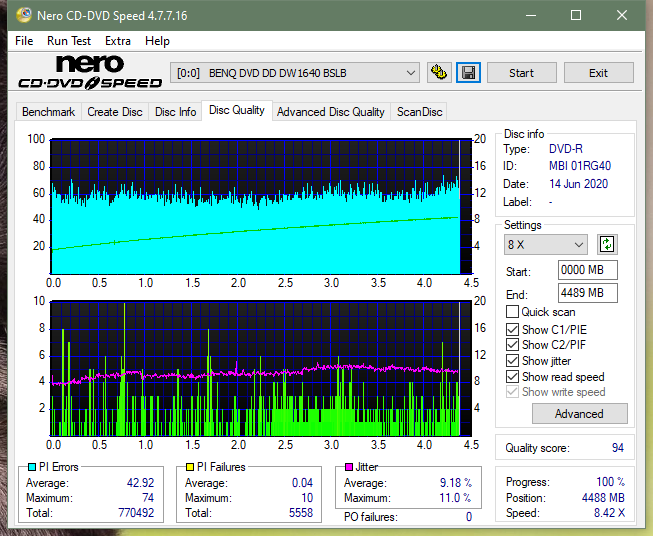Image resolution: width=653 pixels, height=536 pixels.
Task: Click Jitter maximum 11.0 % value
Action: [456, 498]
